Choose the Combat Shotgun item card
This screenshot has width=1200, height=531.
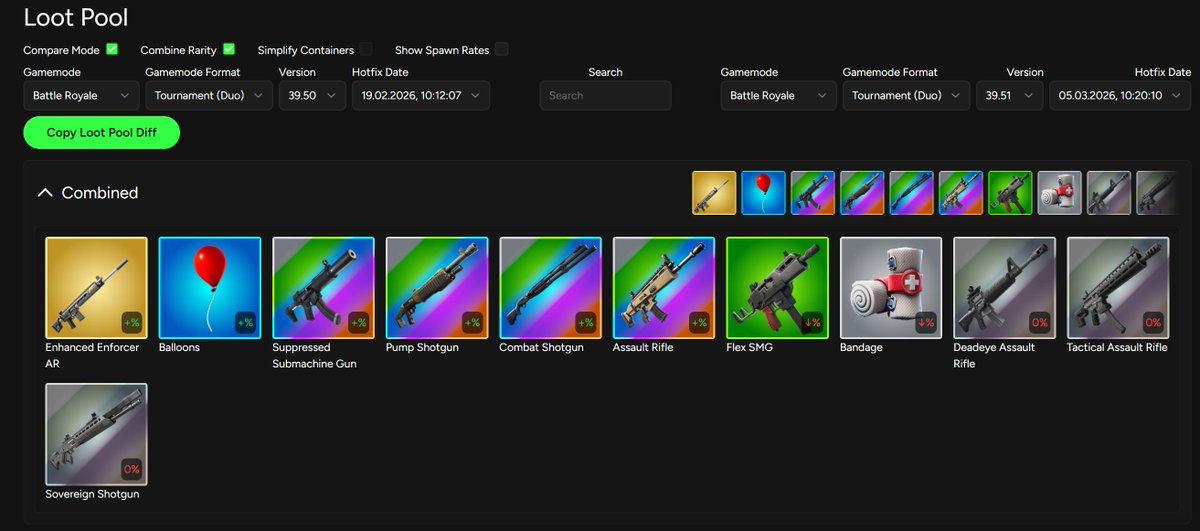pyautogui.click(x=550, y=287)
